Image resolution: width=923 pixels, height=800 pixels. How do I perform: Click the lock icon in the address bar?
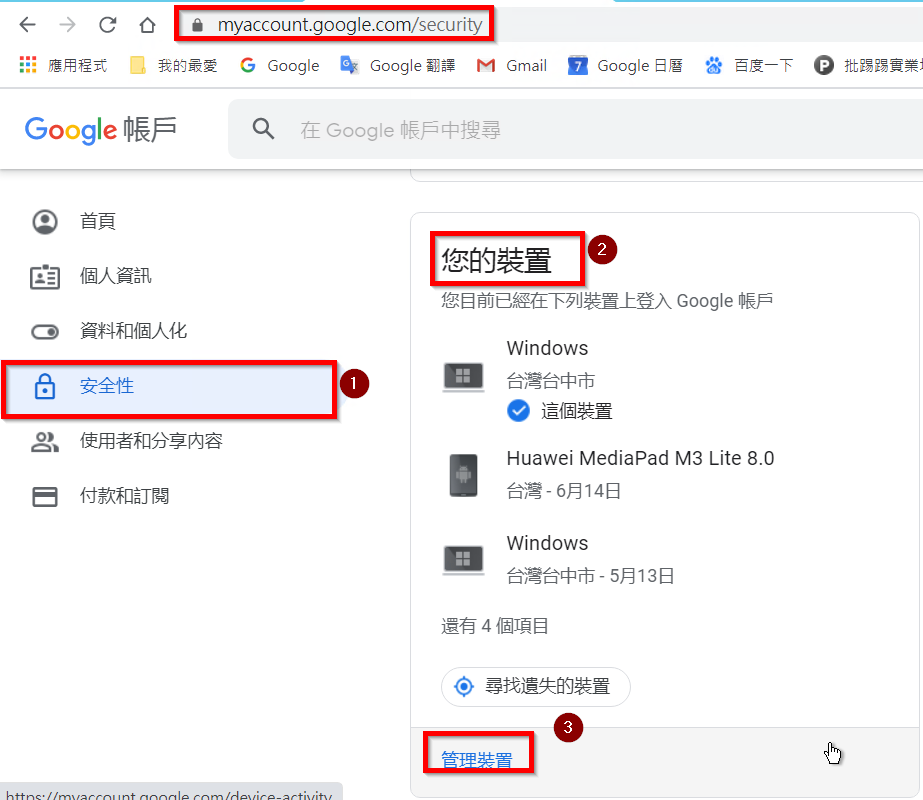(x=197, y=25)
